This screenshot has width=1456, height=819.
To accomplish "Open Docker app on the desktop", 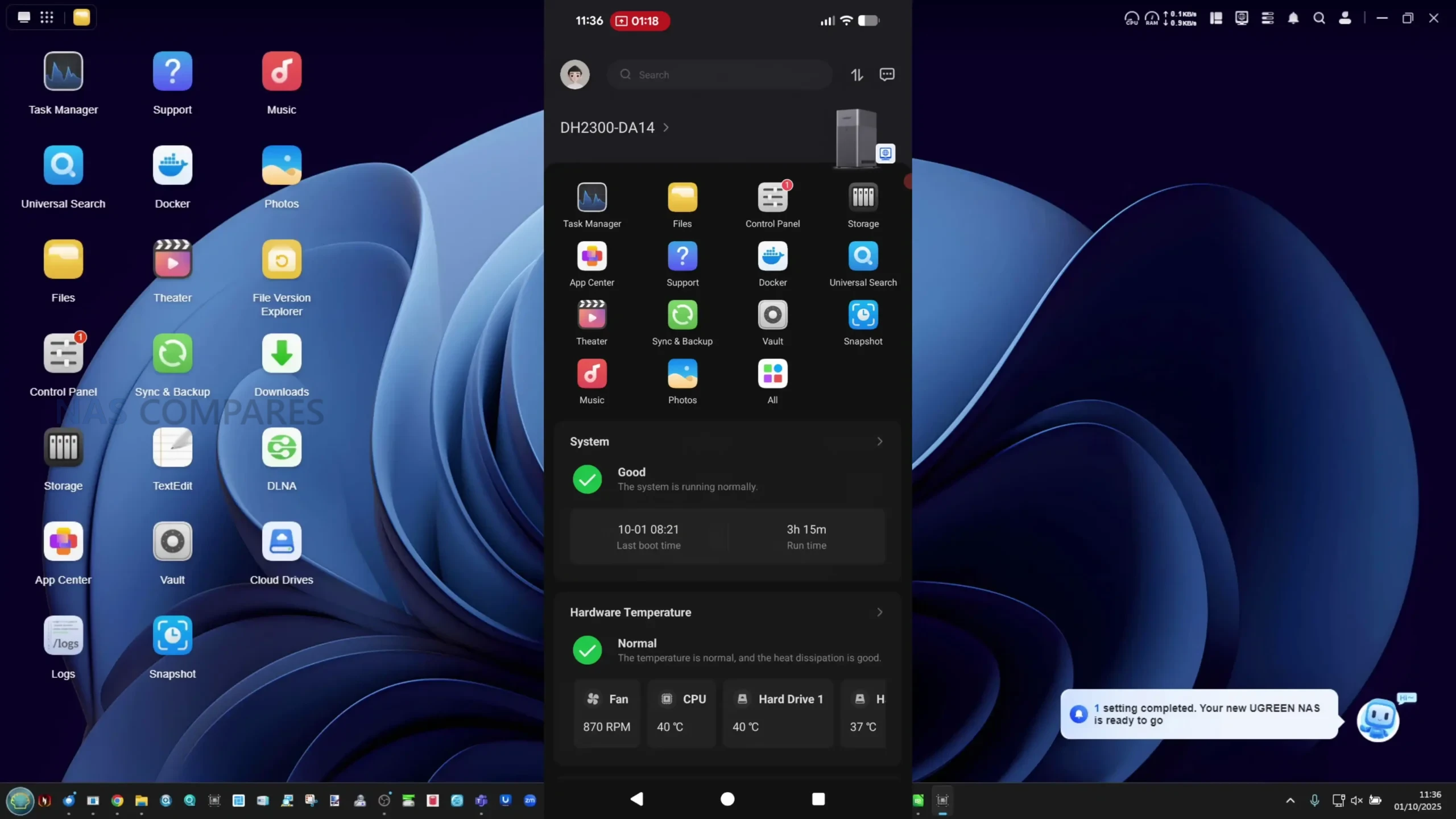I will 172,166.
